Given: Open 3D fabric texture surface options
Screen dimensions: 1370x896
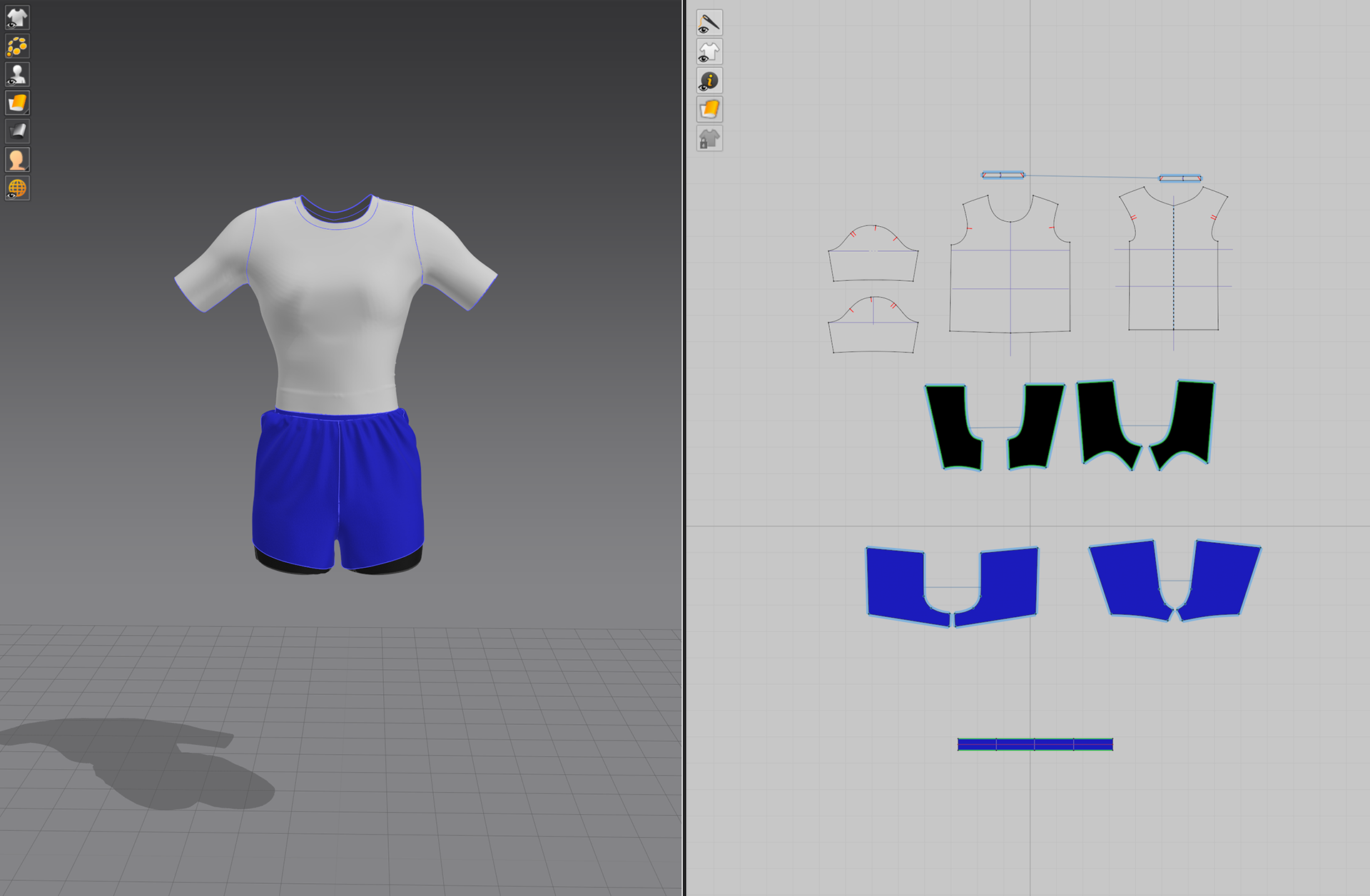Looking at the screenshot, I should (17, 103).
